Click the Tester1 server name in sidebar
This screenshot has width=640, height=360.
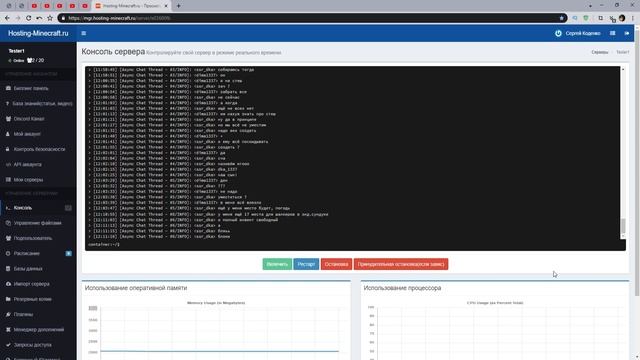point(17,51)
